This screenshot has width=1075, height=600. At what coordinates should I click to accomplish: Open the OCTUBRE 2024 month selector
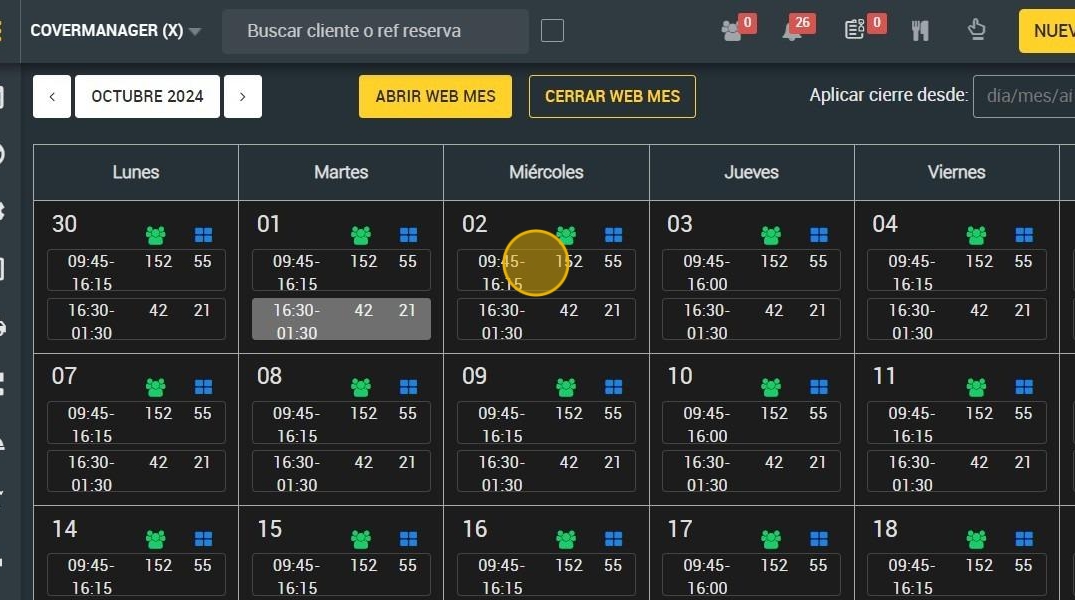147,97
